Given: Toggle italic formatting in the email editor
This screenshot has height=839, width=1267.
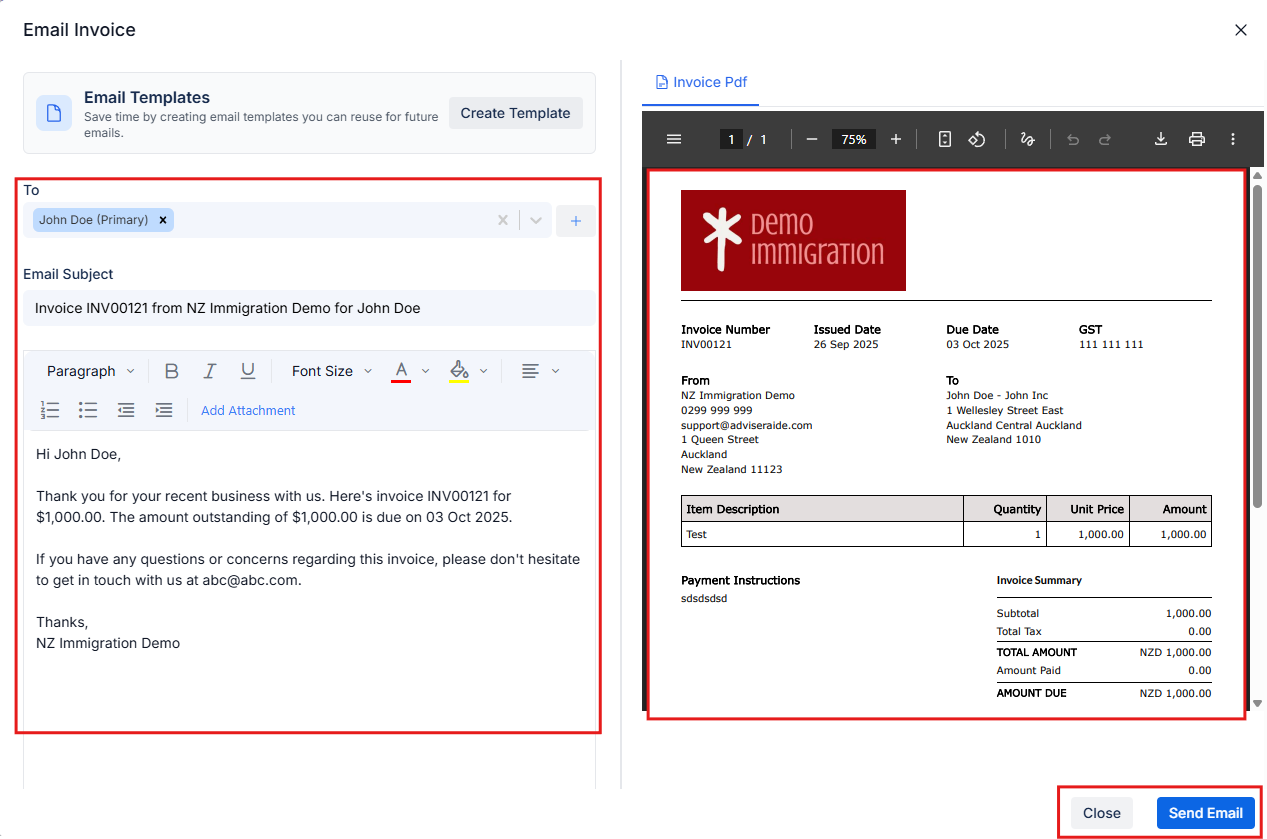Looking at the screenshot, I should click(209, 370).
